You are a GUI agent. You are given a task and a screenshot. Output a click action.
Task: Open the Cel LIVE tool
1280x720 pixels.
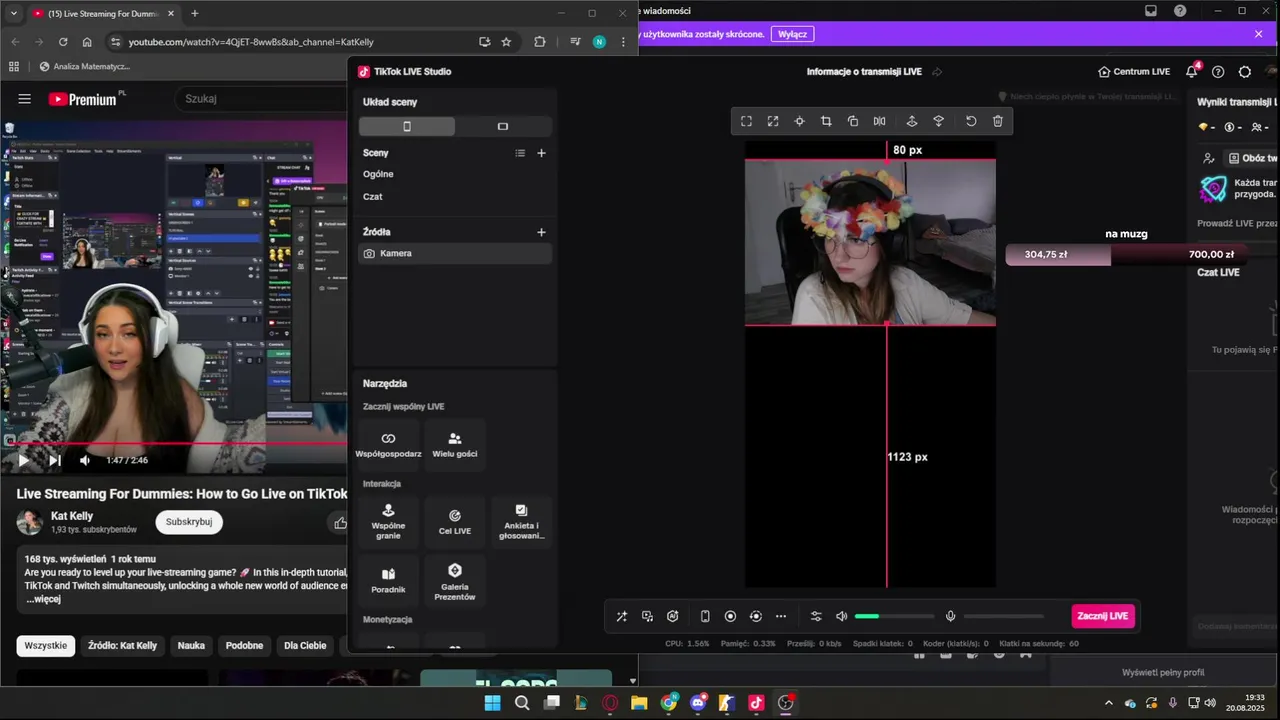[x=454, y=521]
